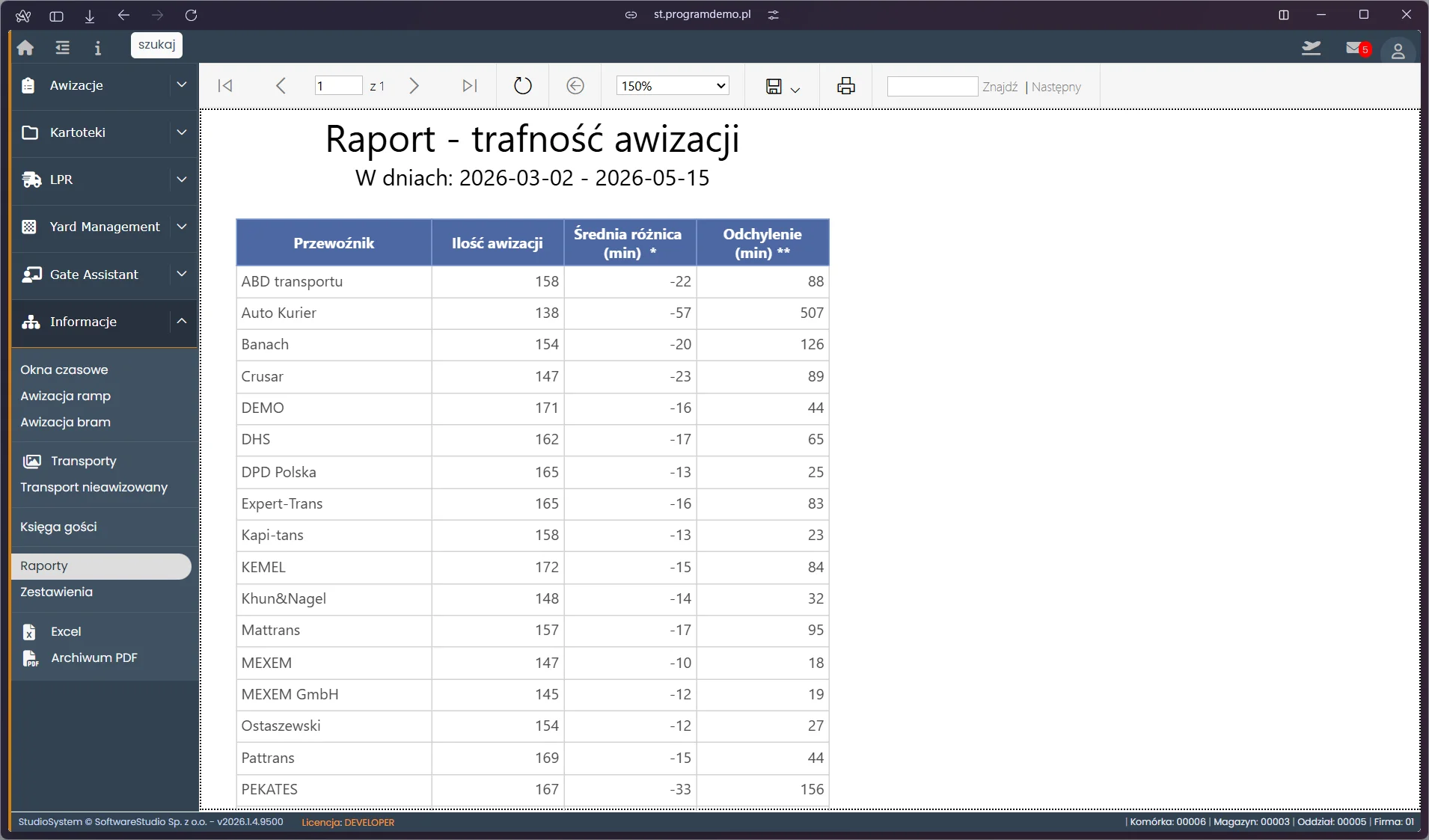The image size is (1429, 840).
Task: Open Archiwum PDF link
Action: click(94, 657)
